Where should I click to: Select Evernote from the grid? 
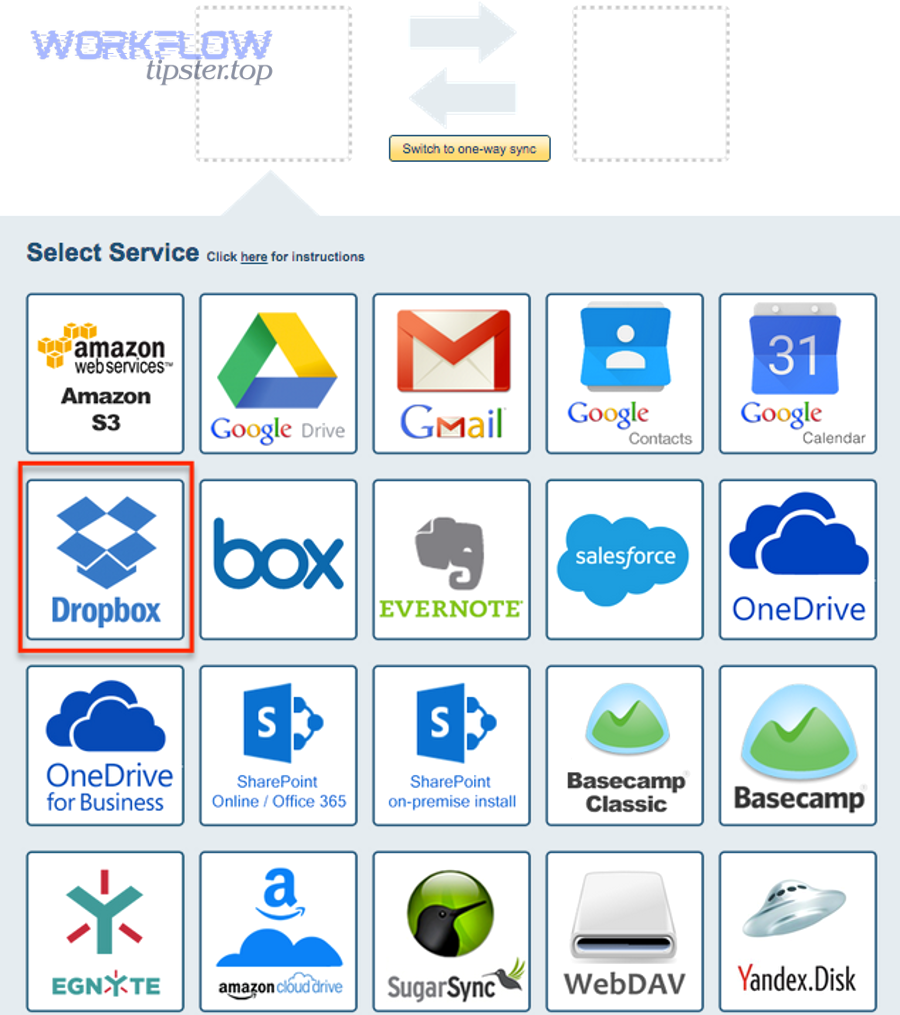coord(451,558)
